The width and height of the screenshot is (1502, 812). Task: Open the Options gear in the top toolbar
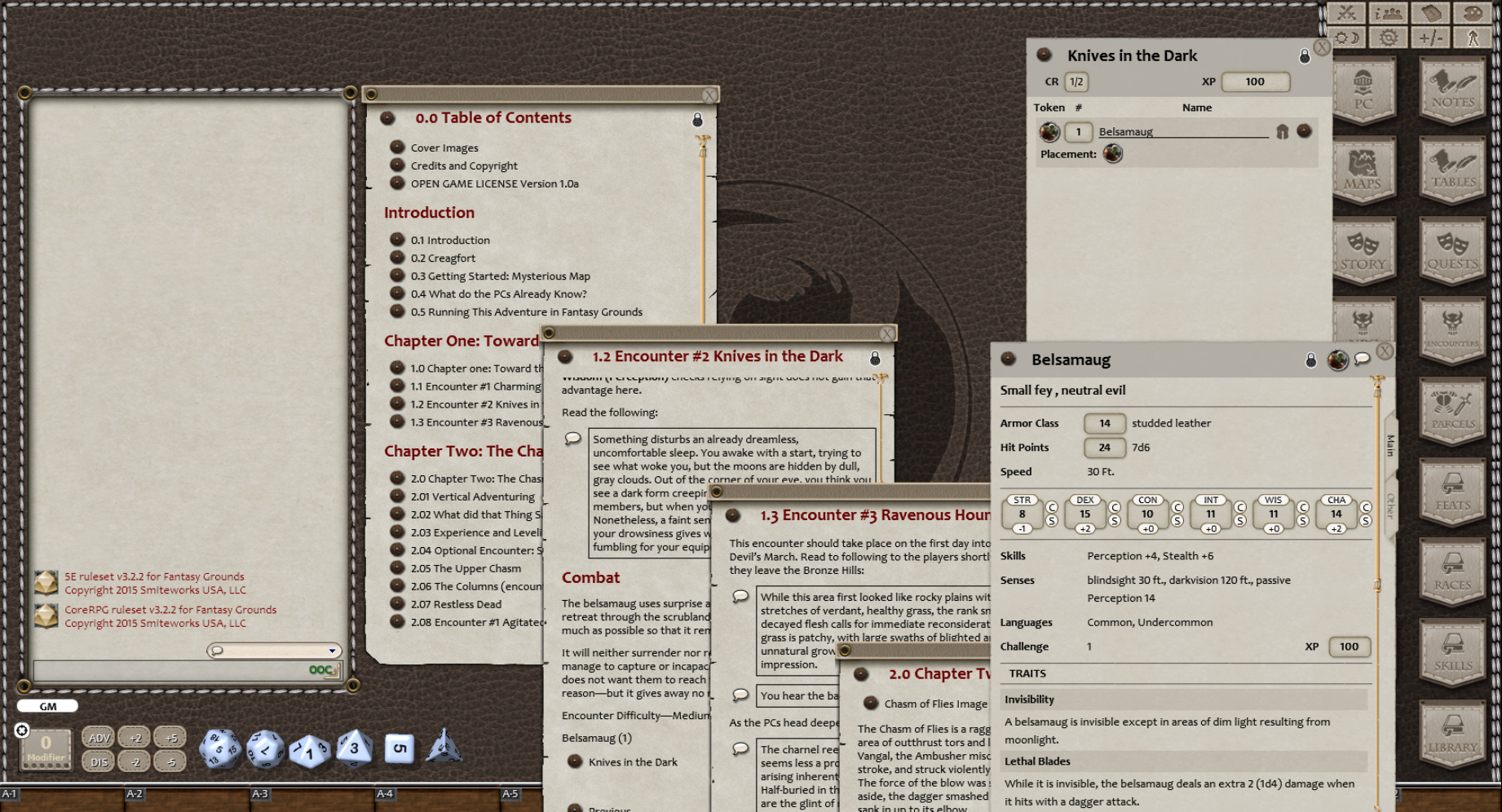(x=1389, y=37)
